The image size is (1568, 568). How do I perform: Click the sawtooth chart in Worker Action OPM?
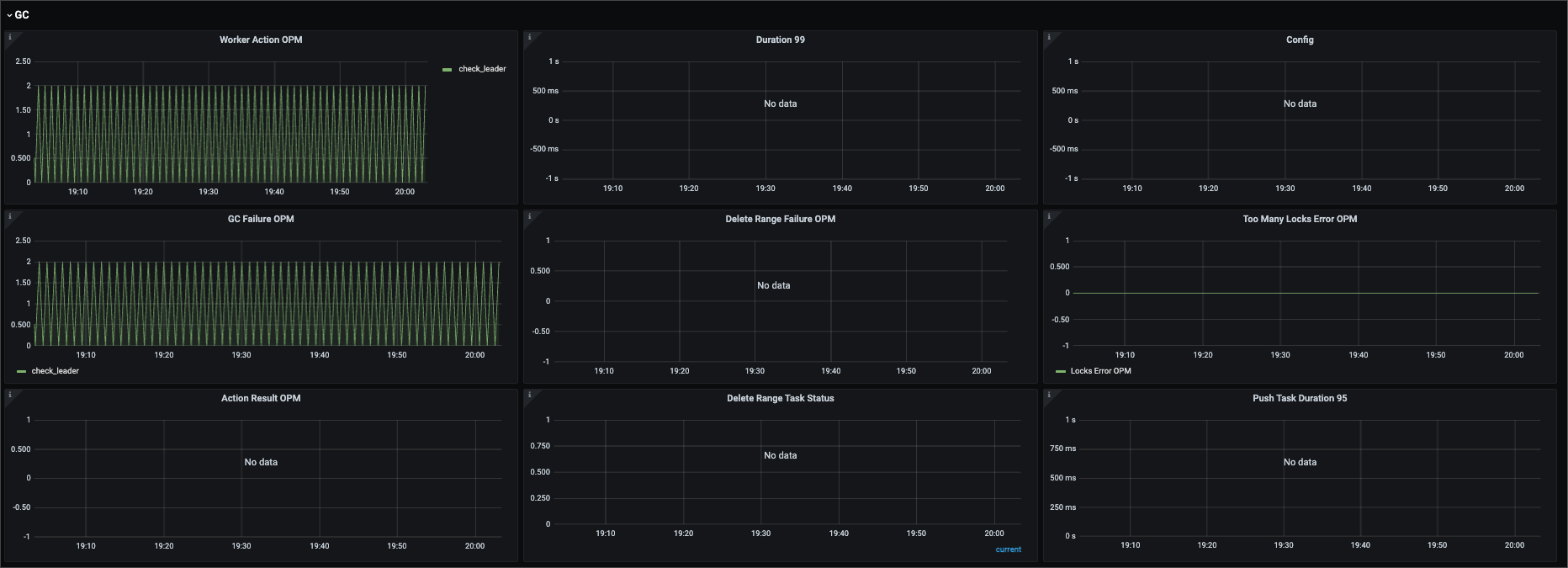pyautogui.click(x=231, y=134)
